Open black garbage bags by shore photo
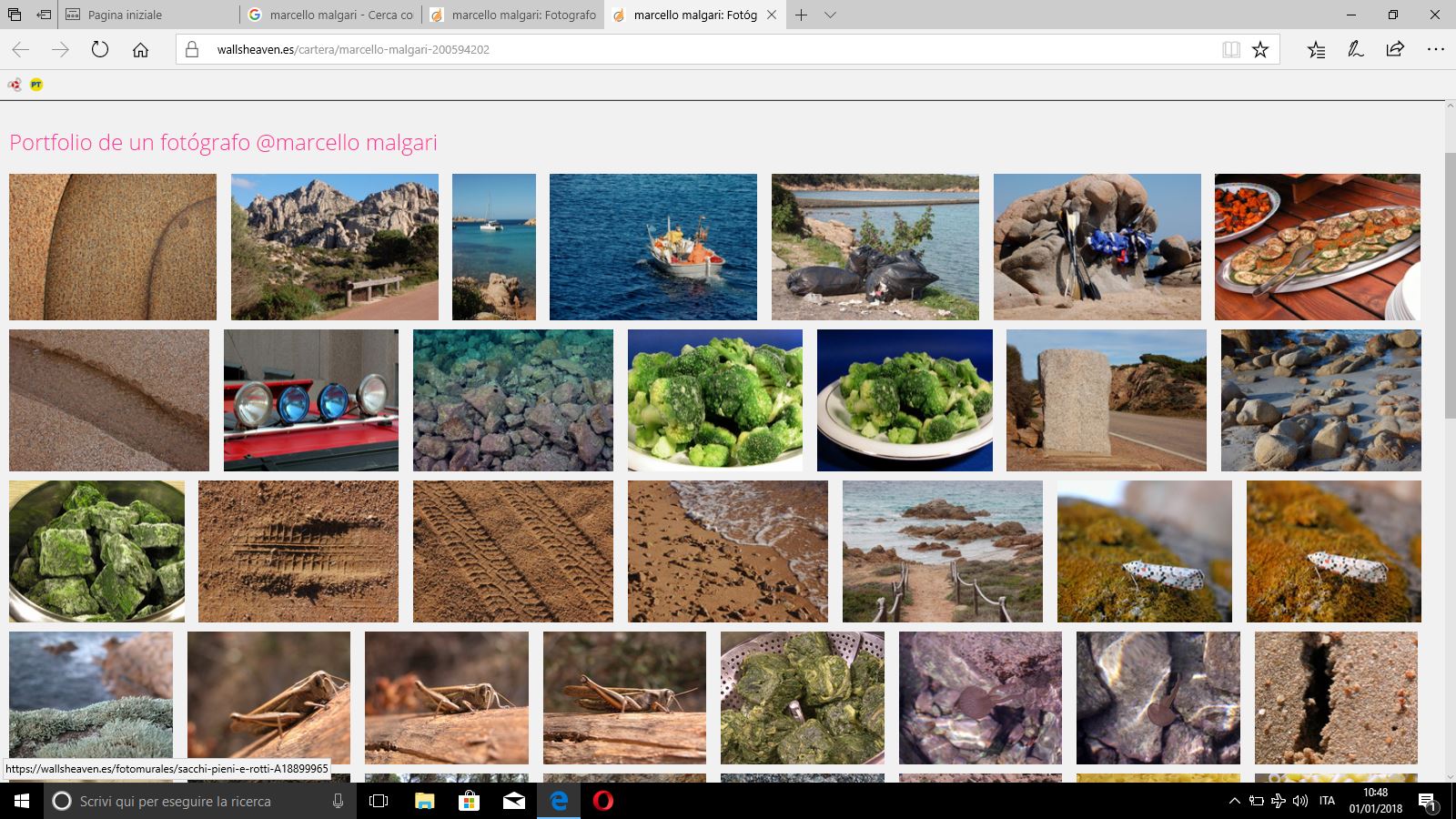The image size is (1456, 819). (x=875, y=247)
